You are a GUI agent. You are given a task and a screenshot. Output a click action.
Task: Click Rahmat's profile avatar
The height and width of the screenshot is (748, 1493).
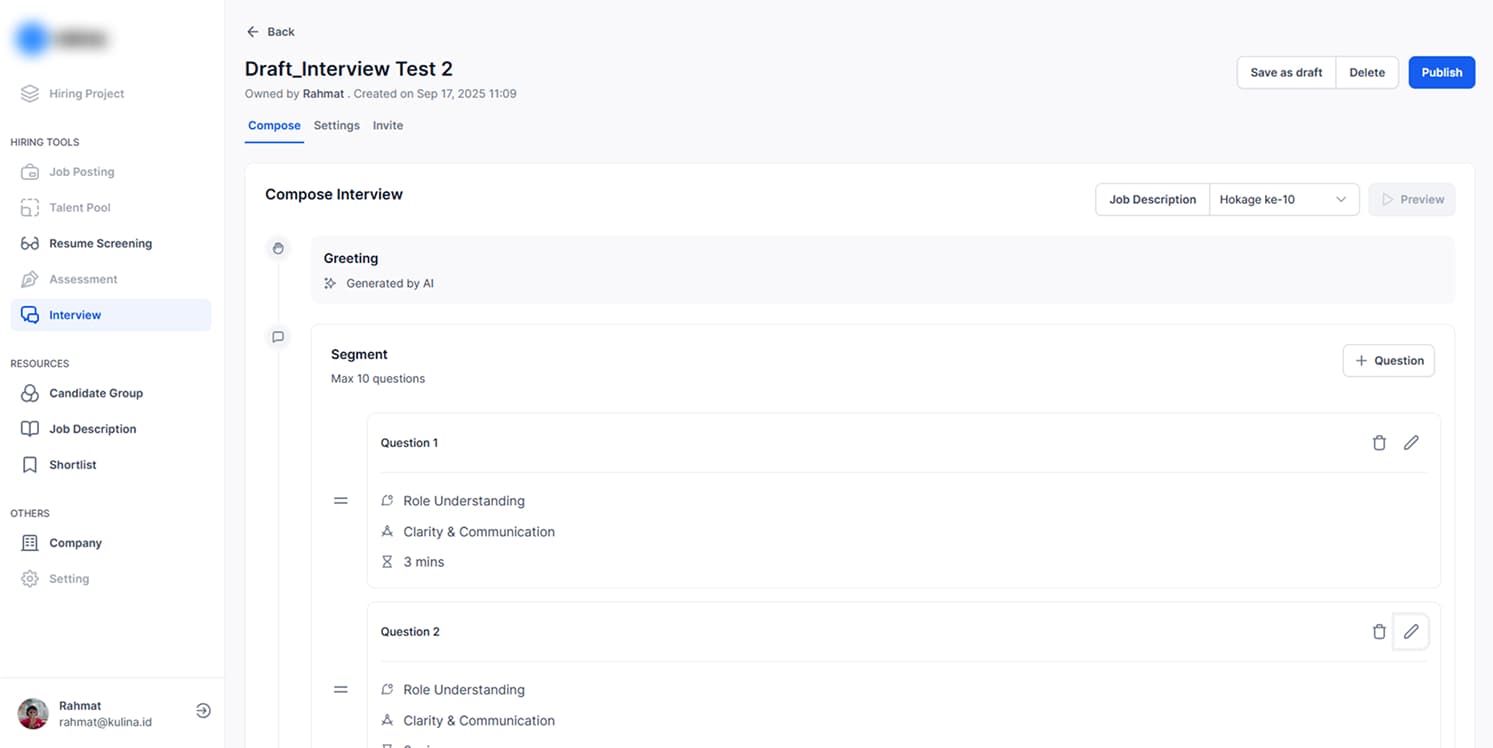(x=33, y=713)
